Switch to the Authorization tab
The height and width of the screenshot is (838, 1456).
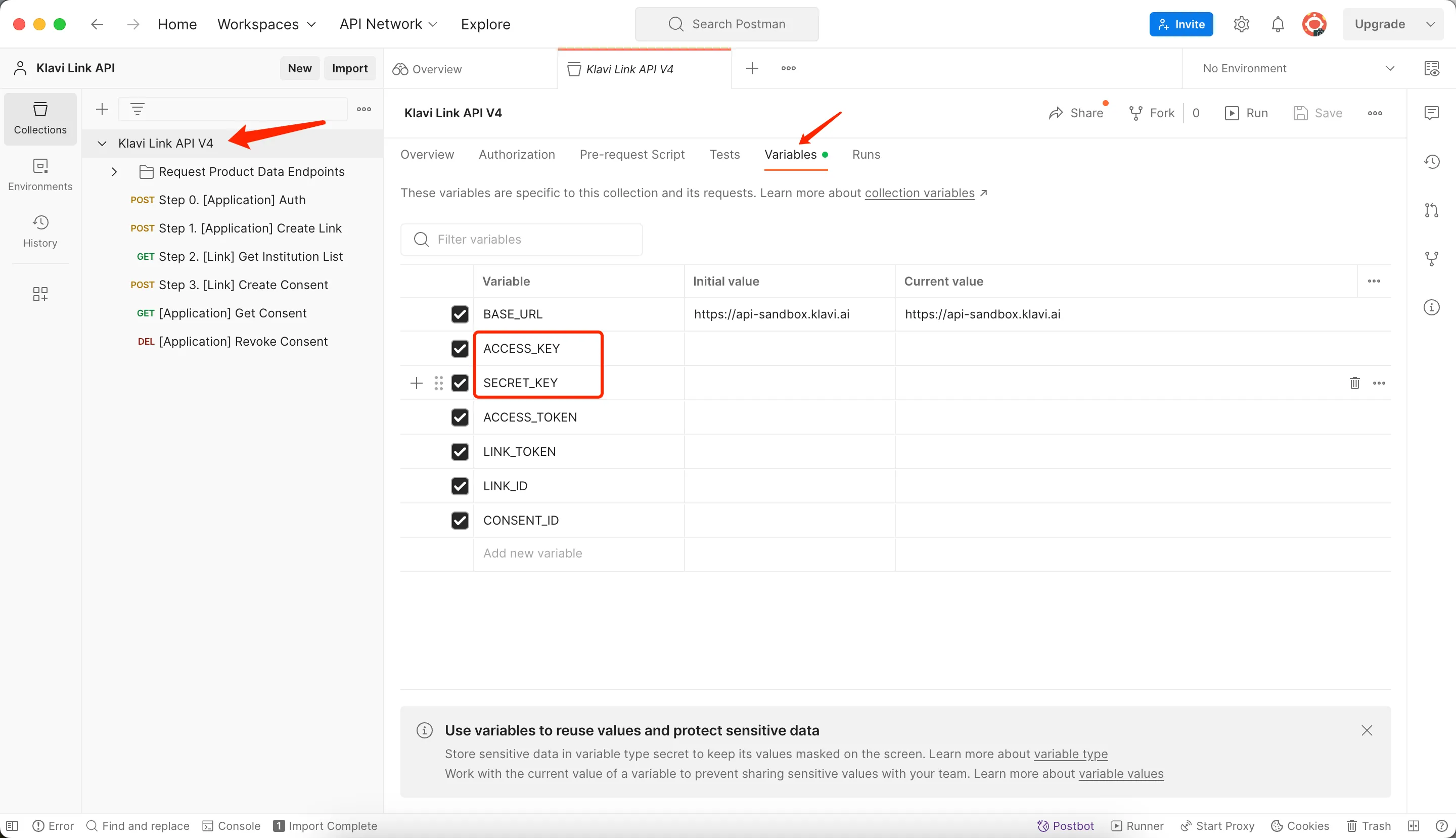pos(516,154)
